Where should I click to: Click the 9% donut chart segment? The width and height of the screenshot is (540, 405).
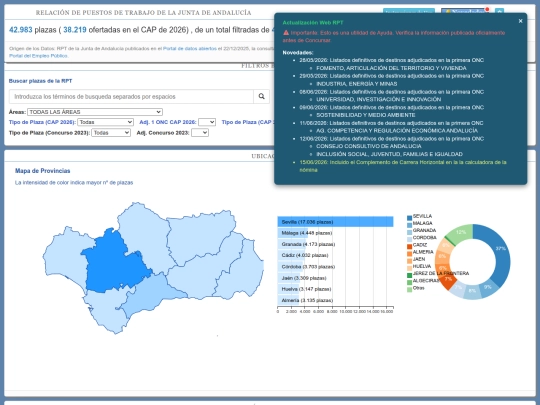(x=488, y=288)
